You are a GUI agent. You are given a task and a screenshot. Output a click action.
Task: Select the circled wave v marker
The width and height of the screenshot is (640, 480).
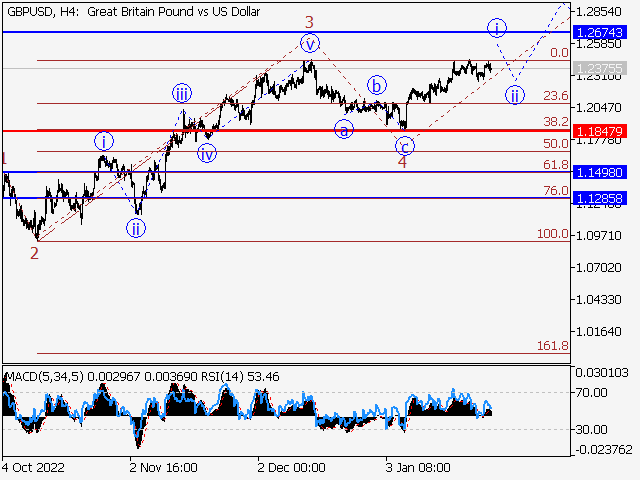tap(310, 43)
